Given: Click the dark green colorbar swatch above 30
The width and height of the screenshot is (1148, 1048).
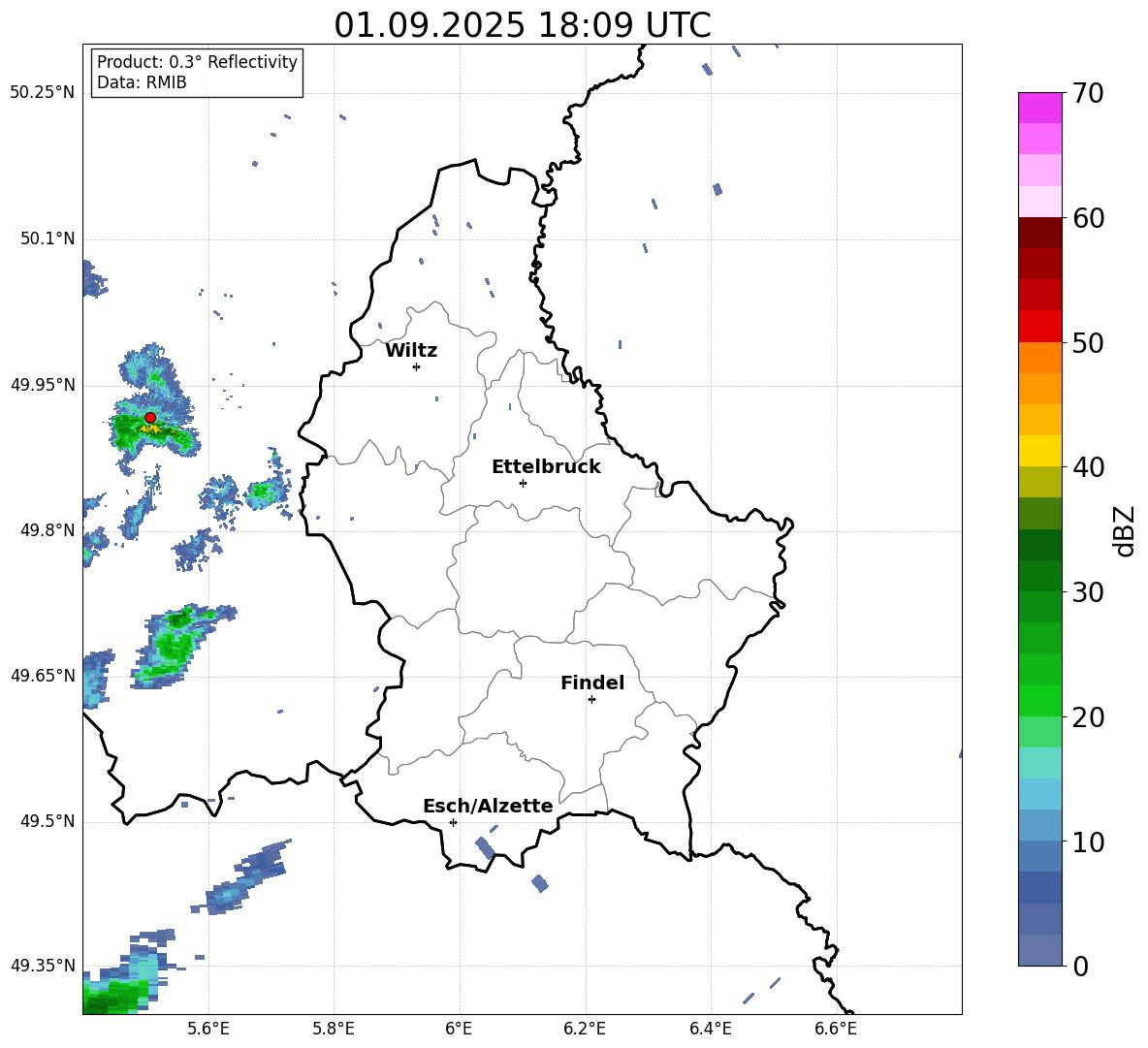Looking at the screenshot, I should (1039, 576).
